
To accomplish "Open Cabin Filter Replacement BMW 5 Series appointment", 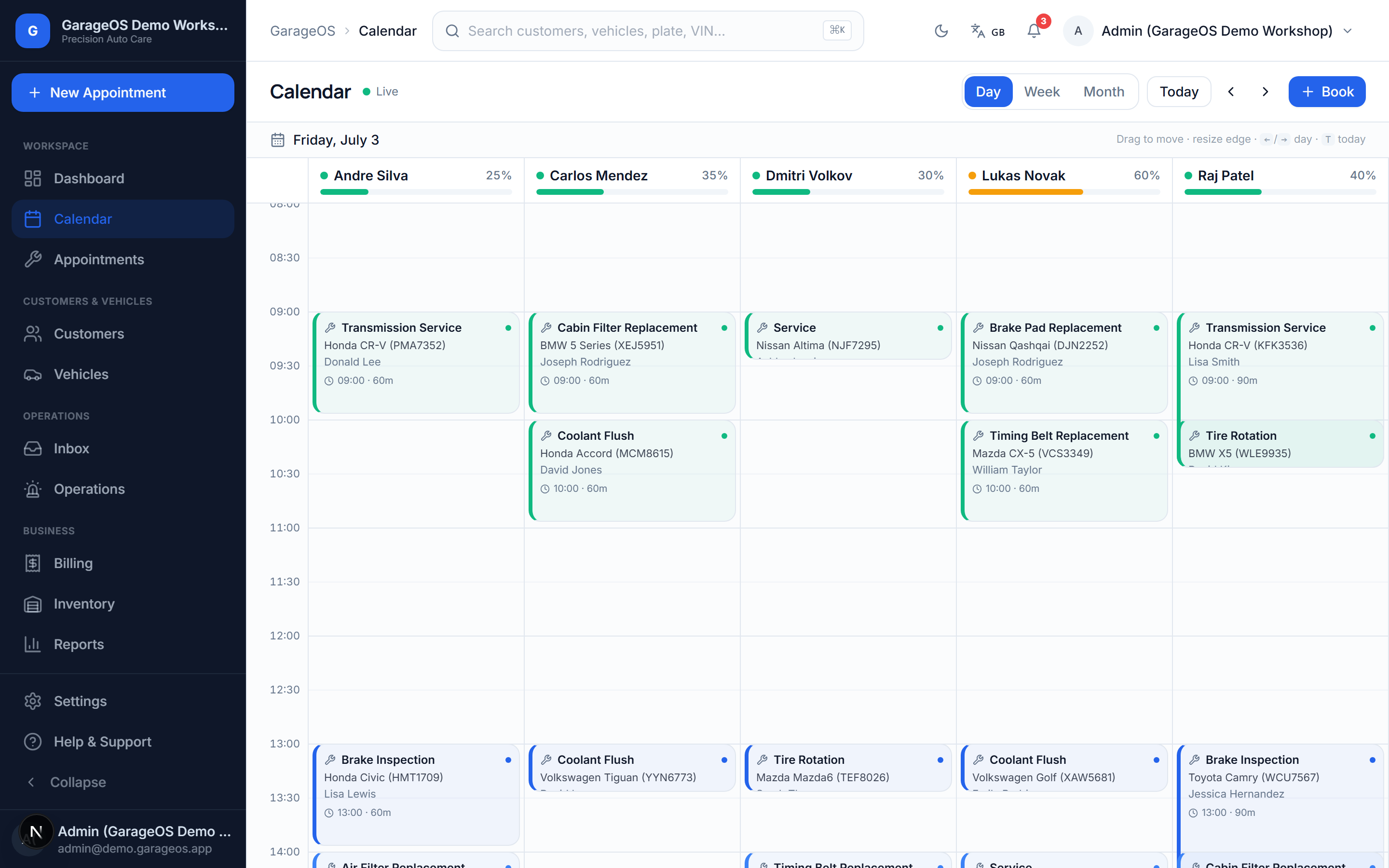I will pos(632,363).
